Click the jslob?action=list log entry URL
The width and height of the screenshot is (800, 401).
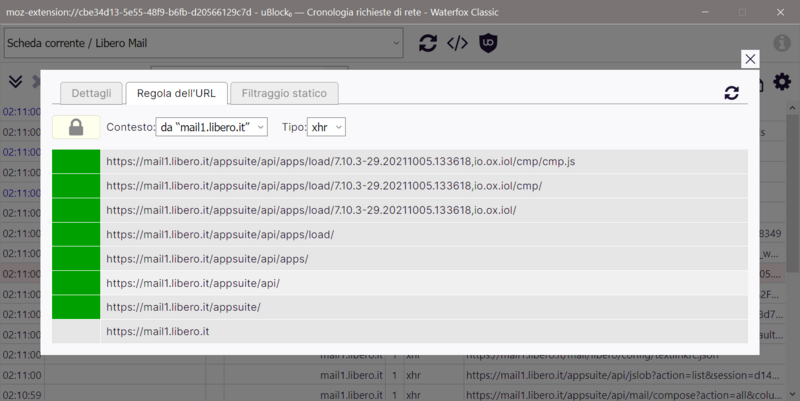pyautogui.click(x=623, y=375)
